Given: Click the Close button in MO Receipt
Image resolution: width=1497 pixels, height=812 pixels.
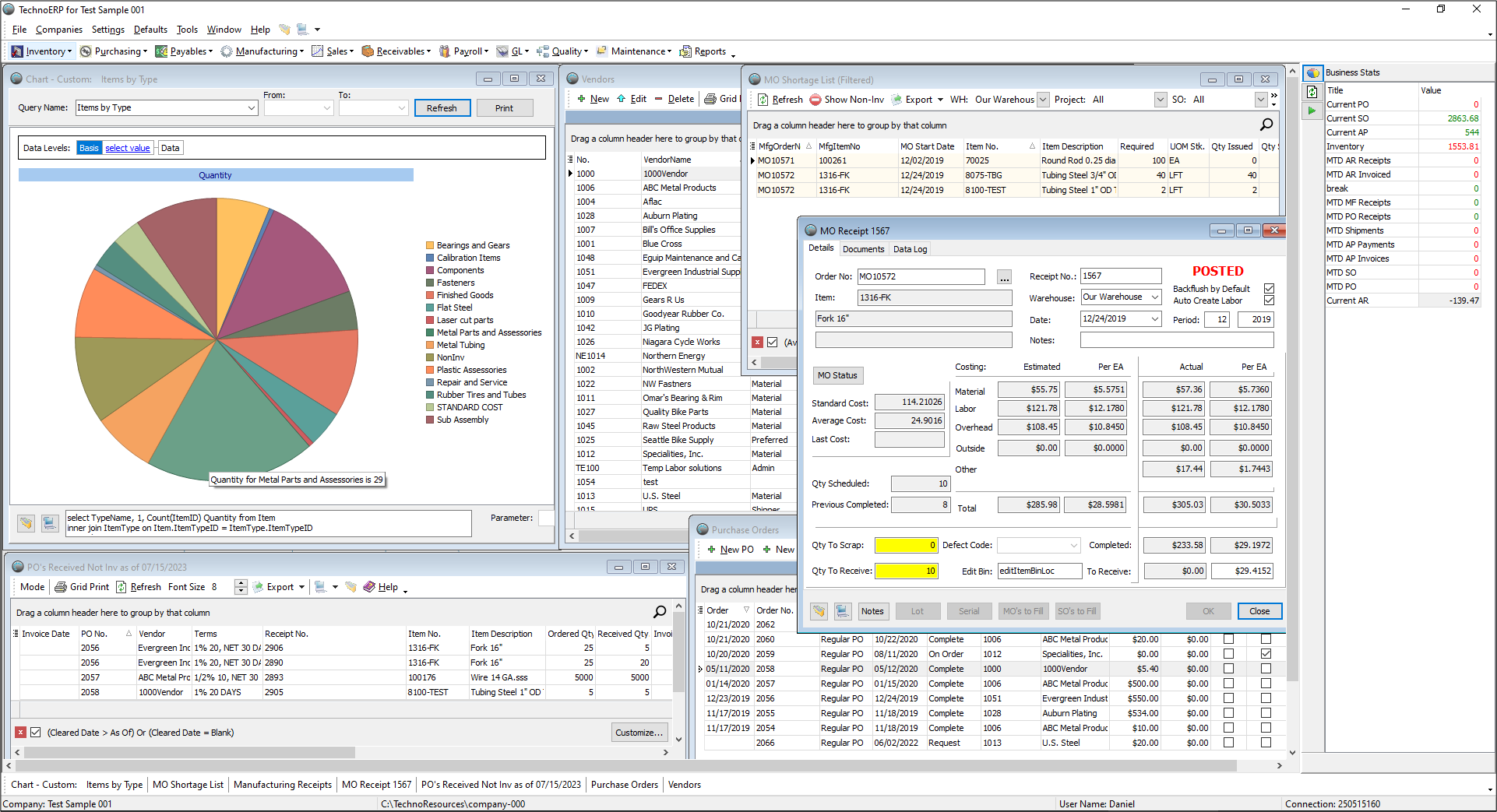Looking at the screenshot, I should click(x=1259, y=611).
